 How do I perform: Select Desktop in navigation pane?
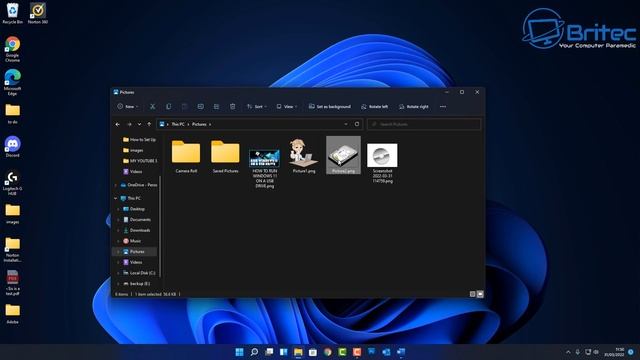pos(134,209)
